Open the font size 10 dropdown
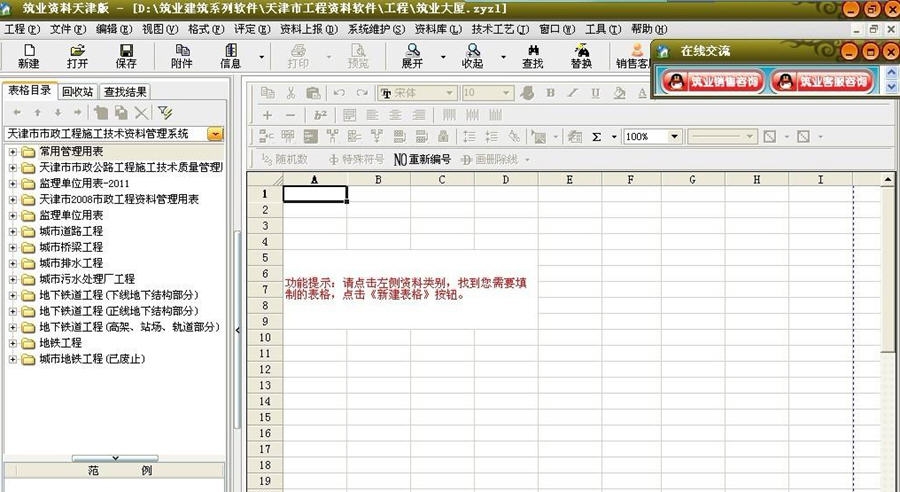 (506, 92)
